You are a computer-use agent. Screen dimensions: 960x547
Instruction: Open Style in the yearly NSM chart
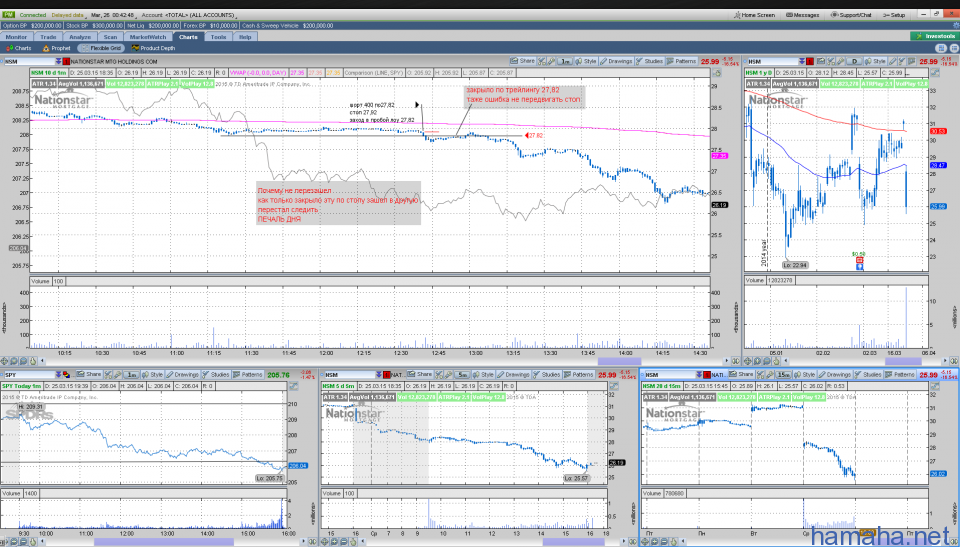tap(876, 61)
